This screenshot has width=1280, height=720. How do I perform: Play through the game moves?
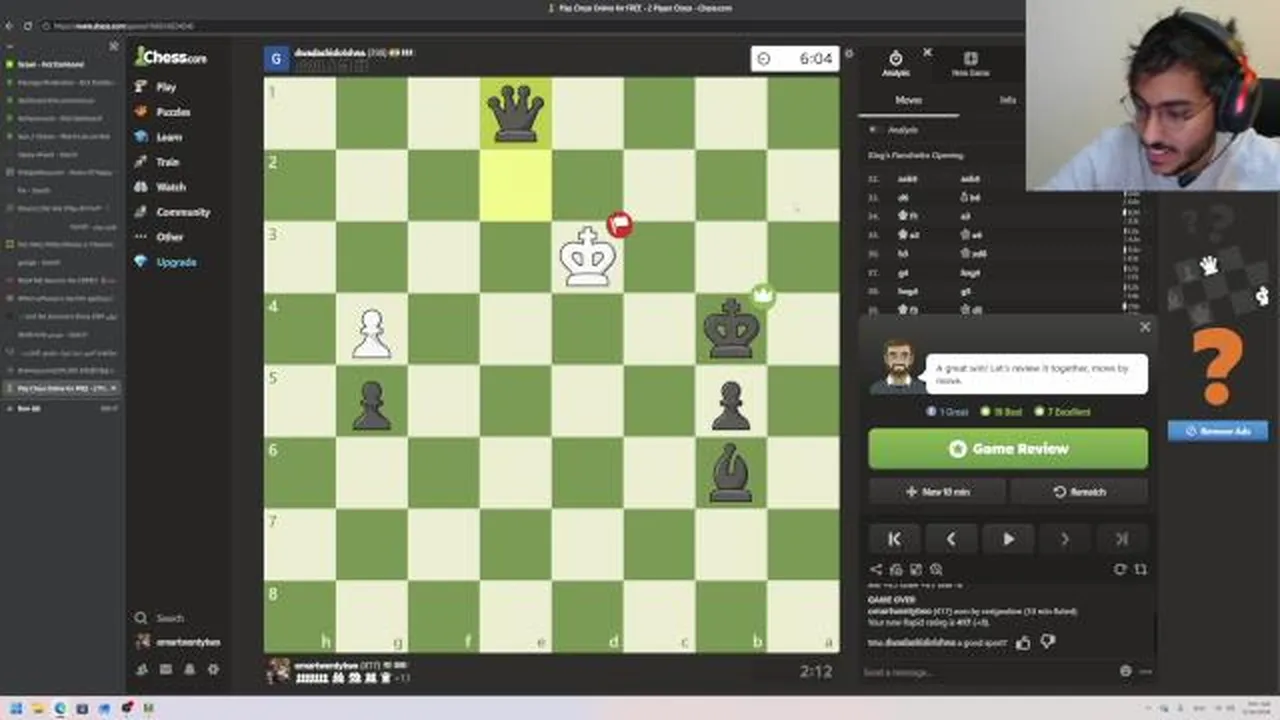1008,539
